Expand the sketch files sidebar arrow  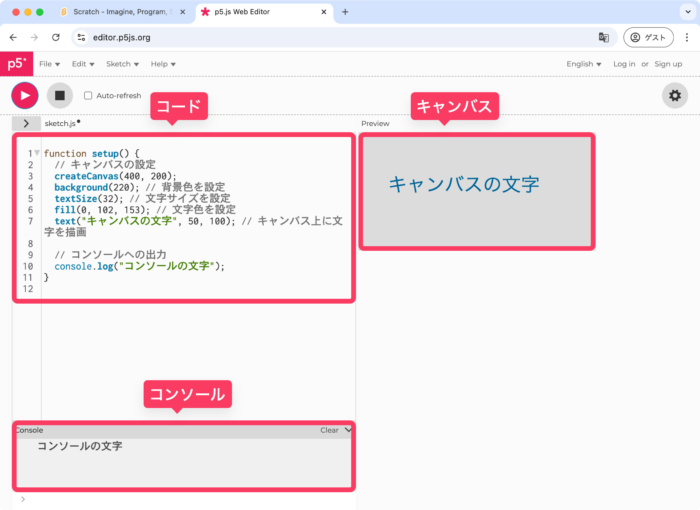point(26,123)
